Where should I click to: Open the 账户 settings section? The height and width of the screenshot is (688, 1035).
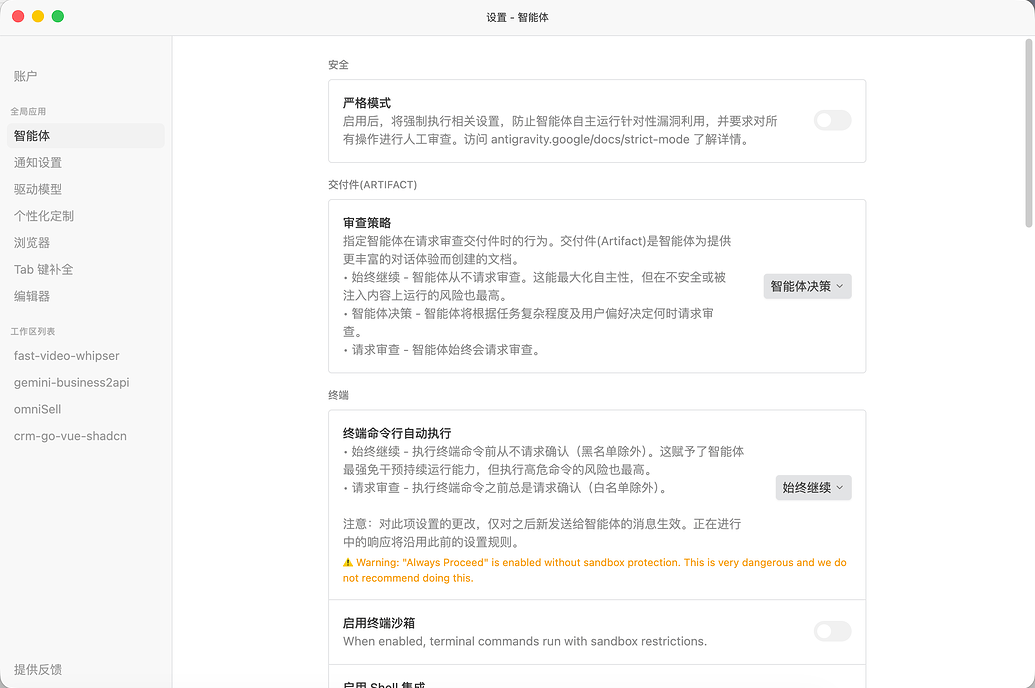(26, 76)
